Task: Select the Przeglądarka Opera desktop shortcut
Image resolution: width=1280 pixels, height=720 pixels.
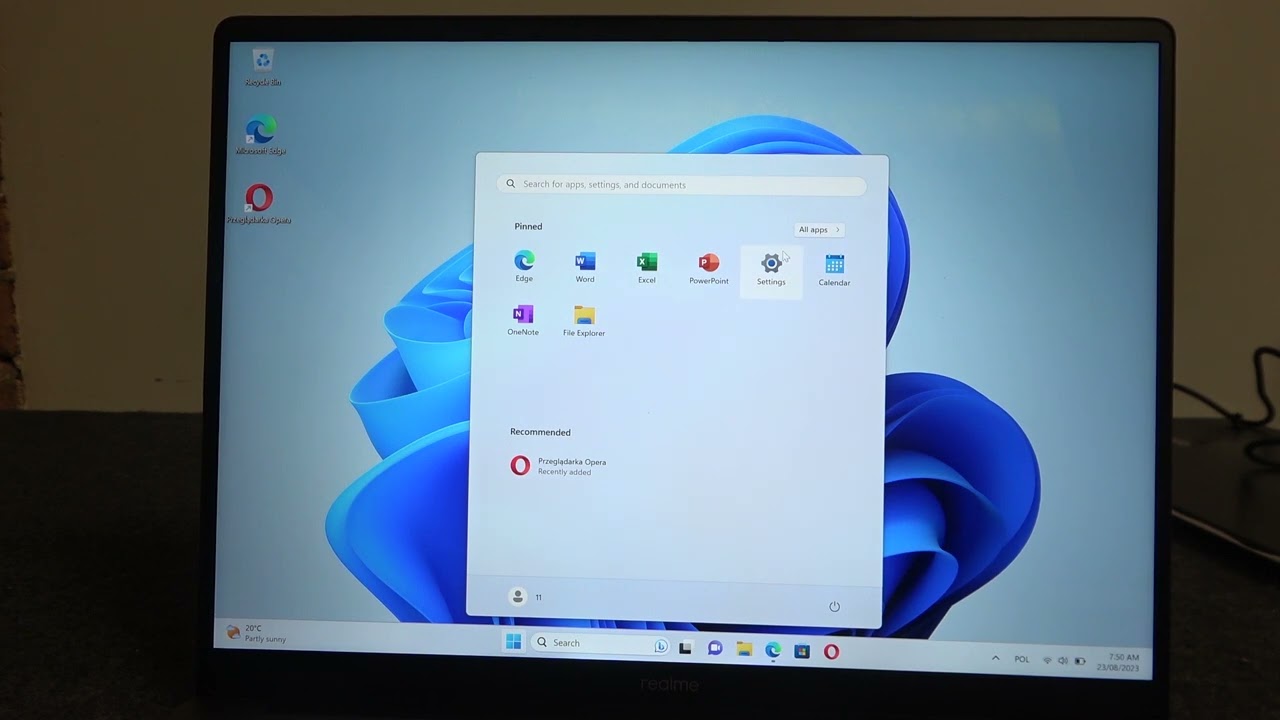Action: click(259, 204)
